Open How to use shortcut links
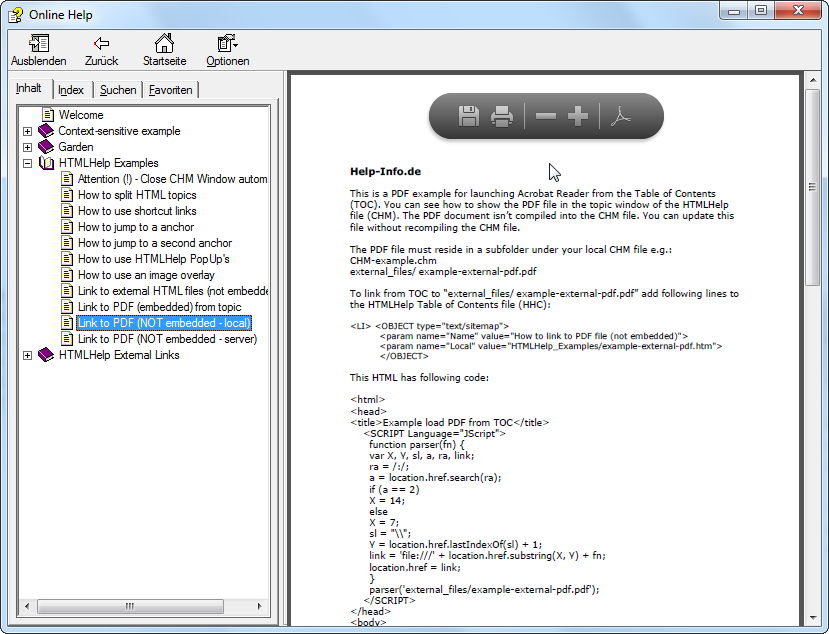Screen dimensions: 829x634 click(137, 210)
